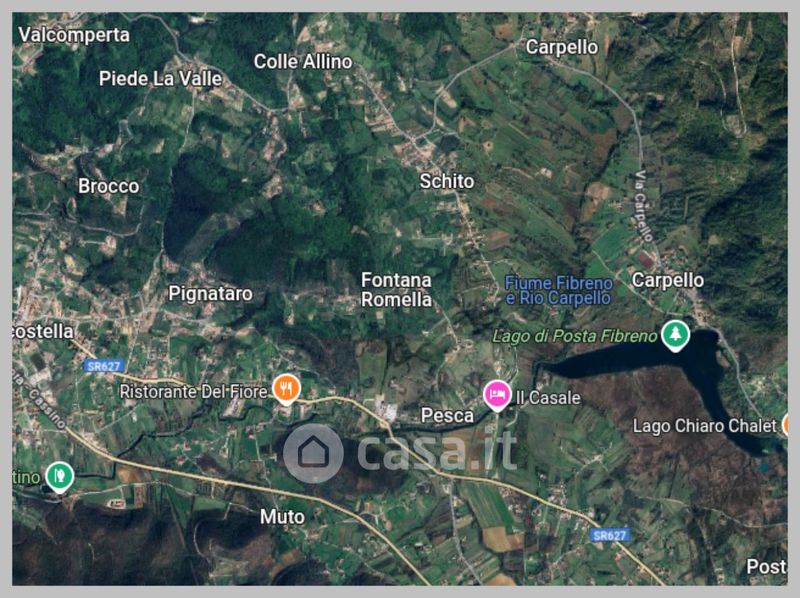Click the Via Carpello street label
Image resolution: width=800 pixels, height=598 pixels.
click(644, 206)
